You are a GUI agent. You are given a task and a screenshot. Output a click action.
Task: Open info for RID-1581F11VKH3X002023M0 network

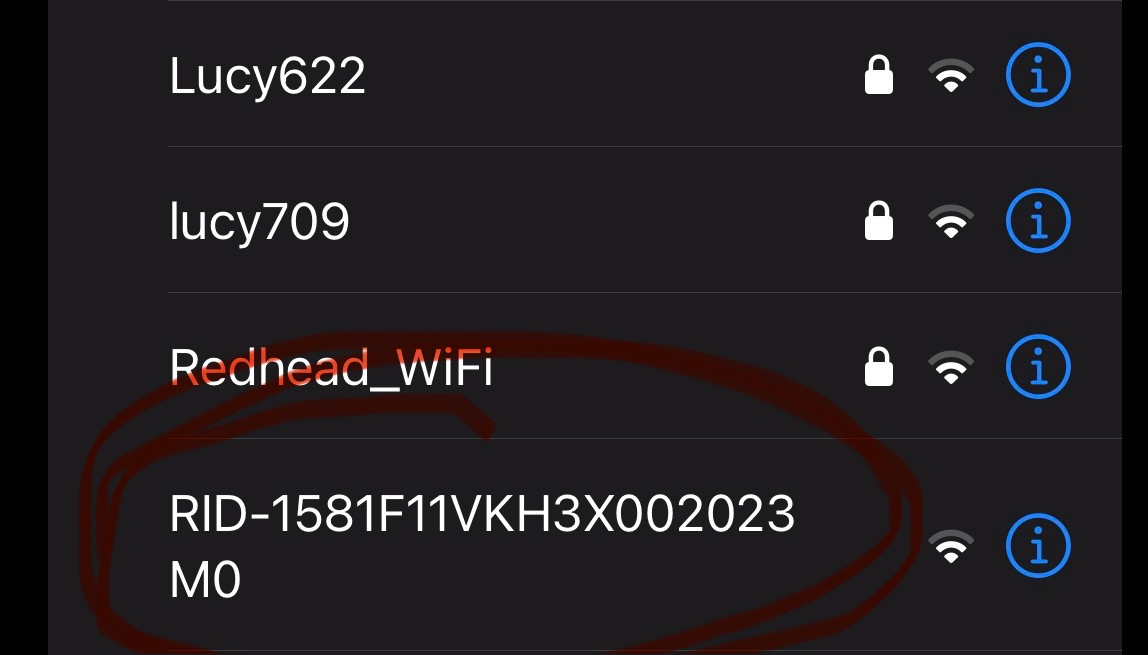(x=1038, y=545)
